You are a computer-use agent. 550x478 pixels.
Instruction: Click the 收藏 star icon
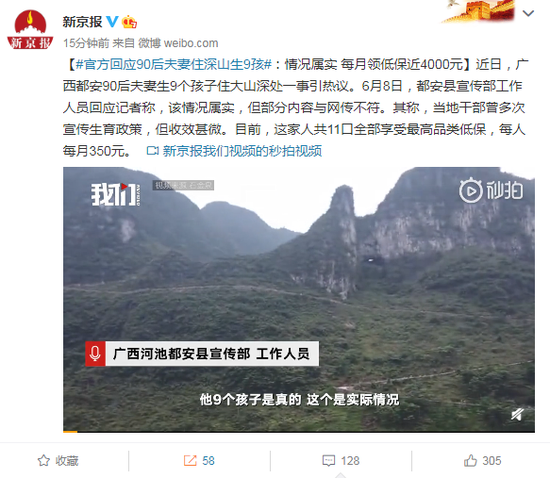(x=44, y=460)
